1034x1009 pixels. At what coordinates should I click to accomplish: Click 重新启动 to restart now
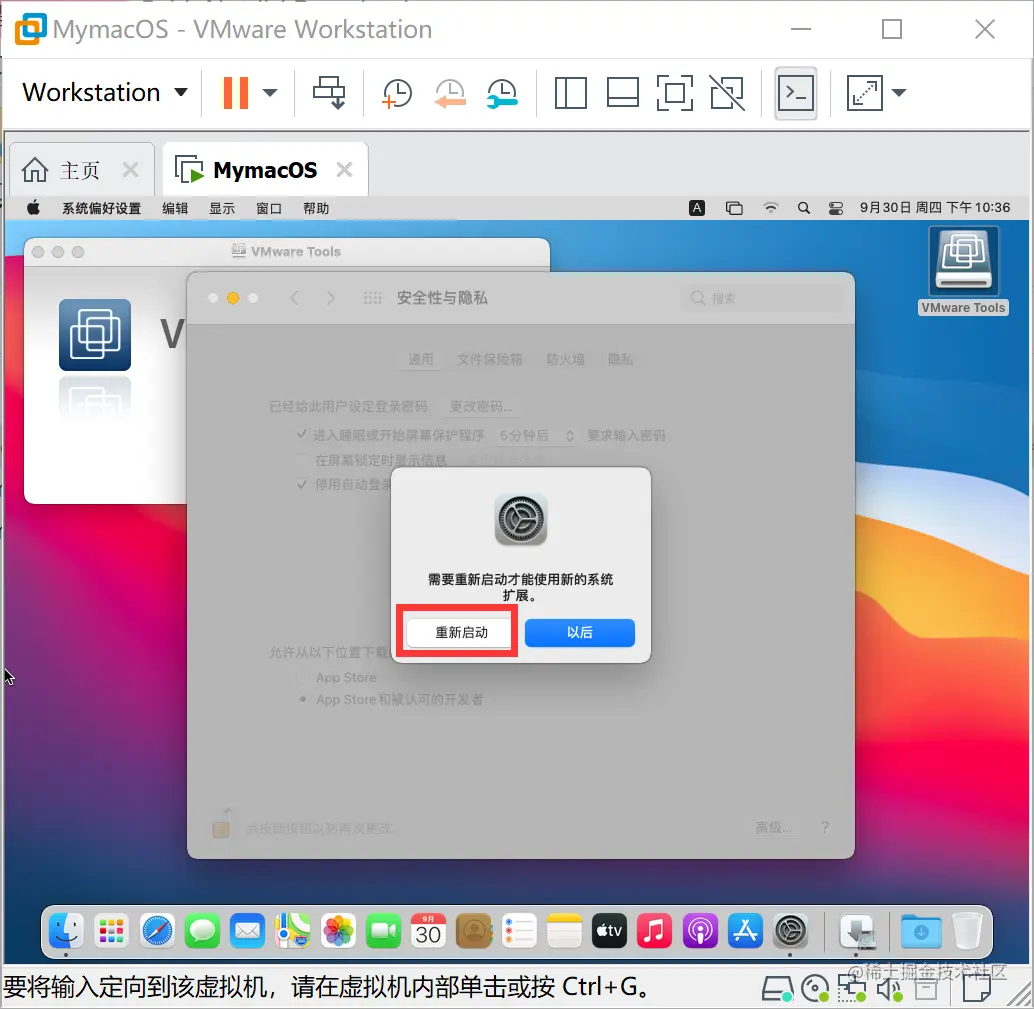460,632
